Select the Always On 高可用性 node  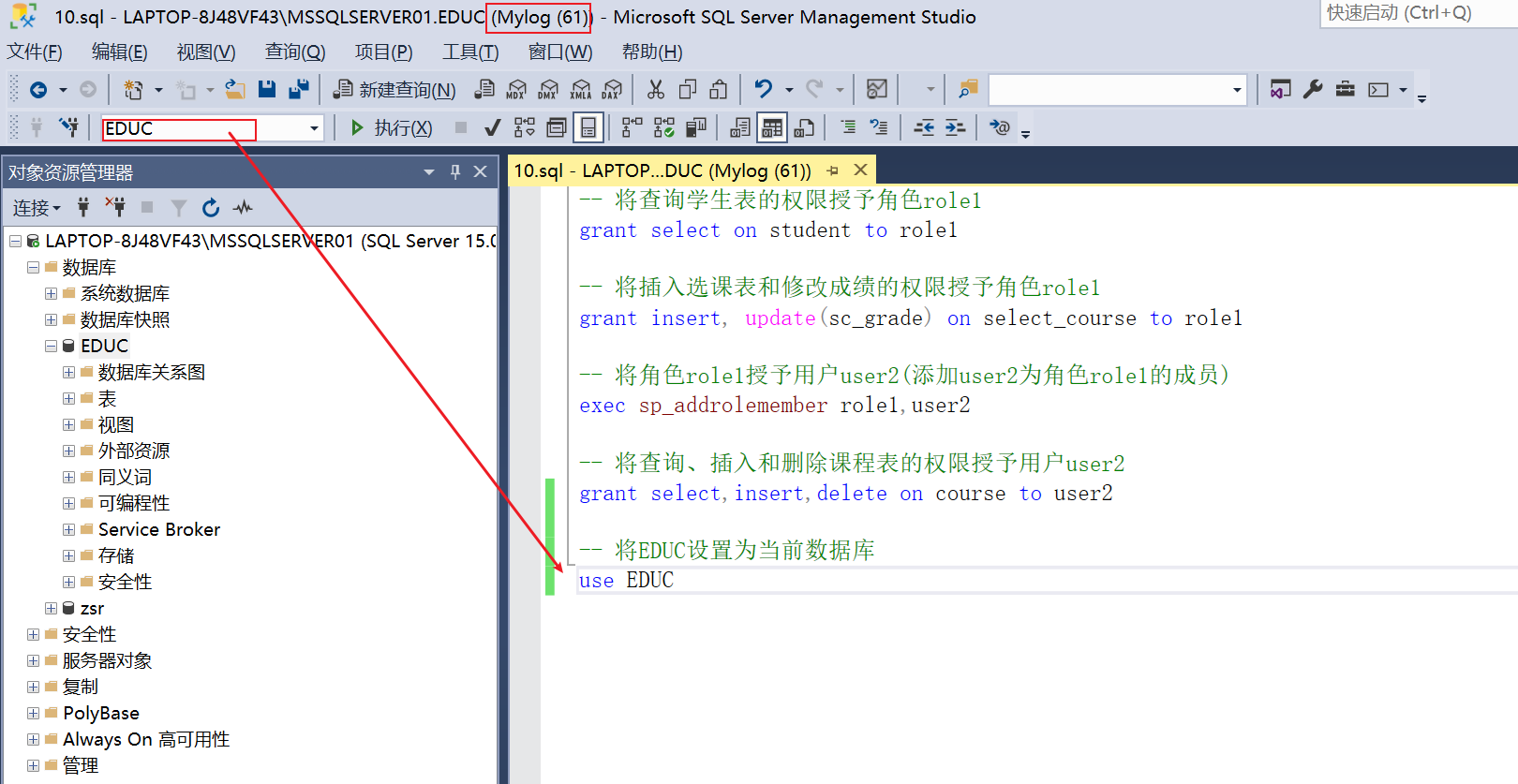(146, 739)
